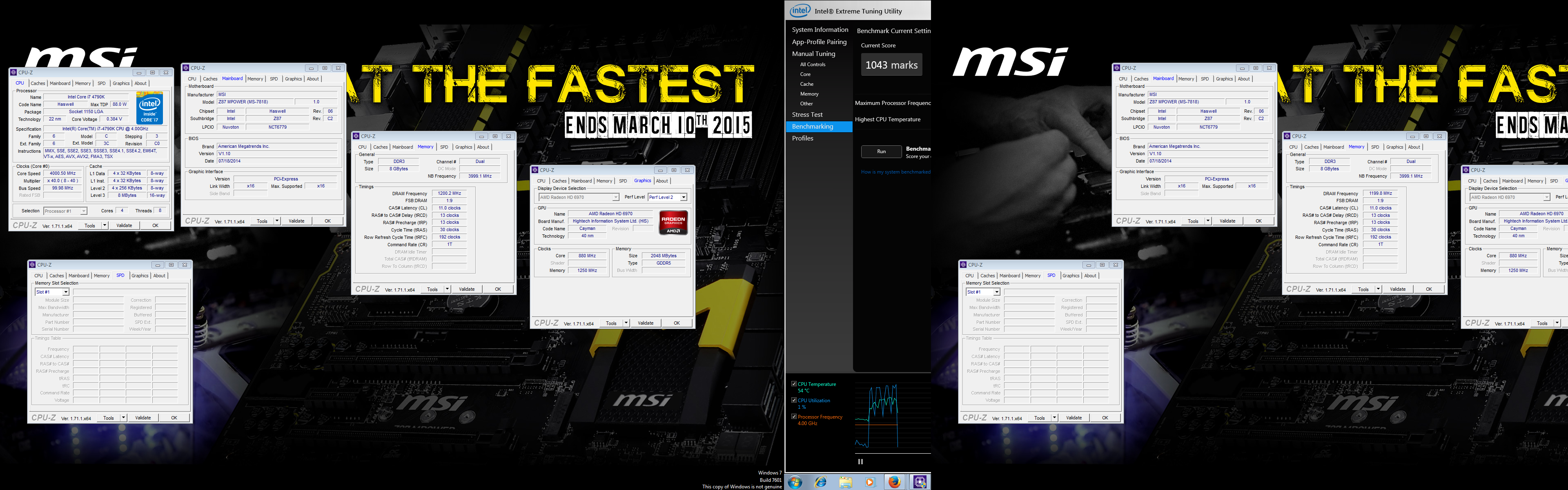Click the CPU-Z chip icon on taskbar
Viewport: 1568px width, 490px height.
pos(919,482)
